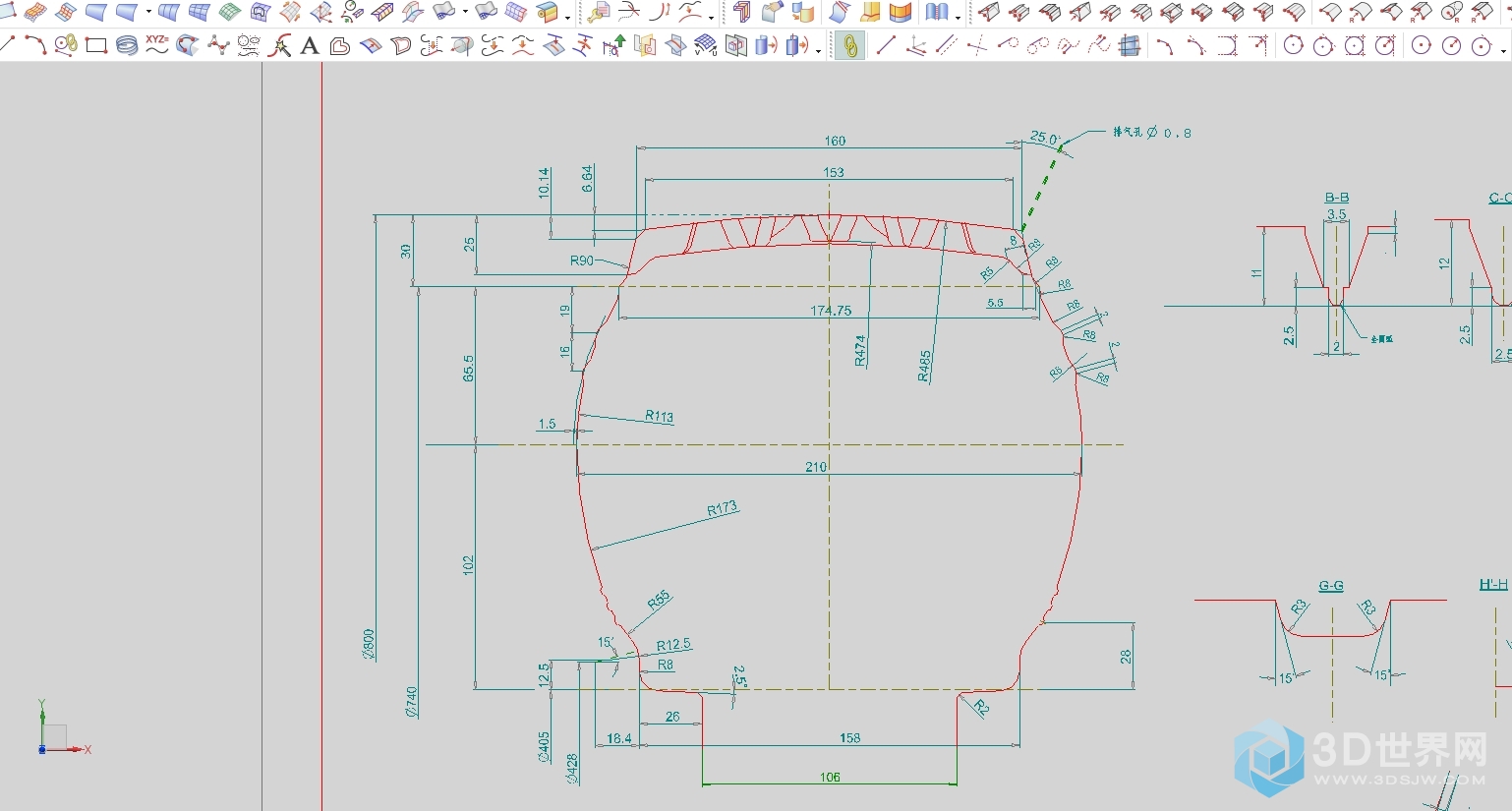Select the 3.5 dimension in B-B section
This screenshot has height=811, width=1512.
1336,213
